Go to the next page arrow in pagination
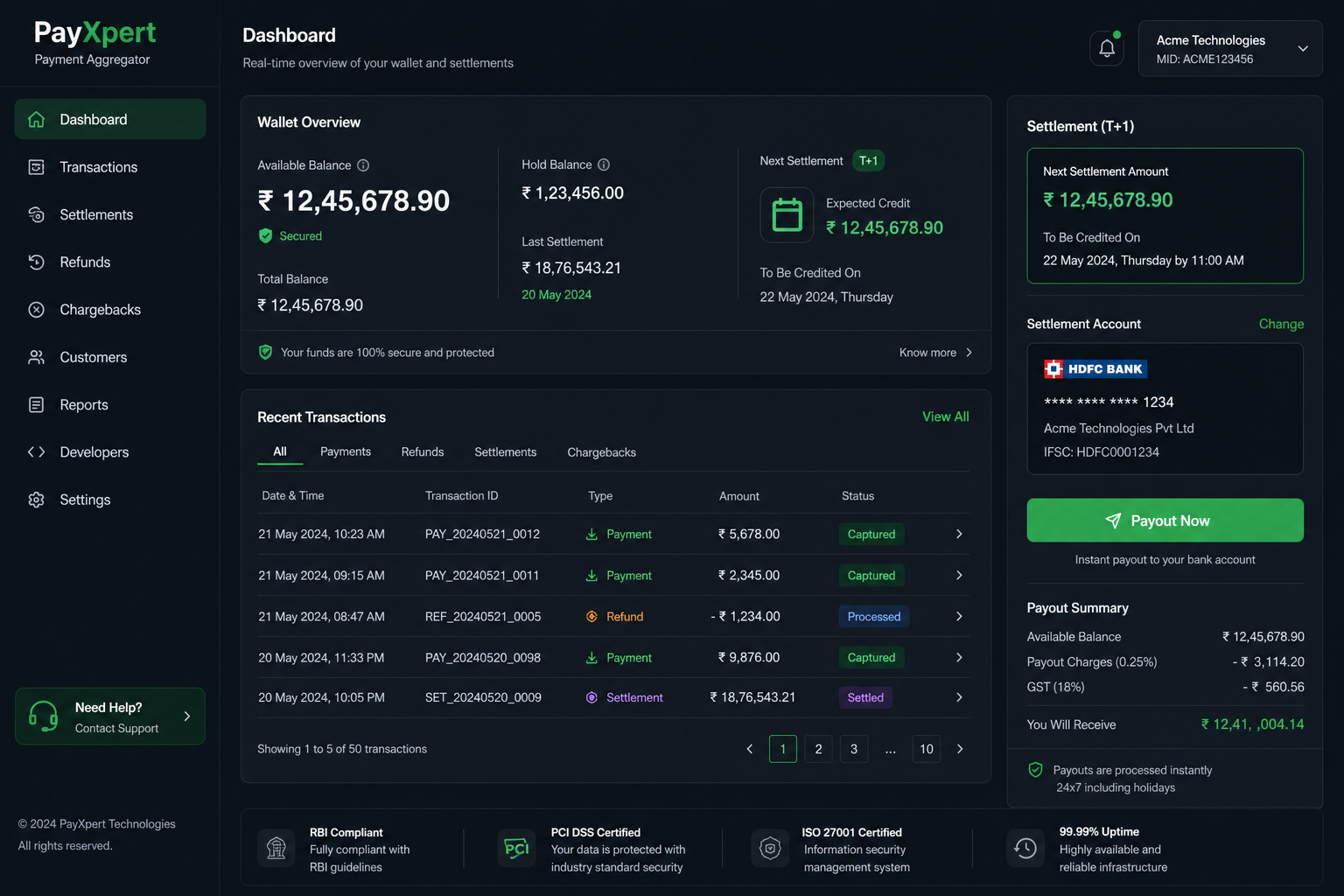 pyautogui.click(x=960, y=749)
